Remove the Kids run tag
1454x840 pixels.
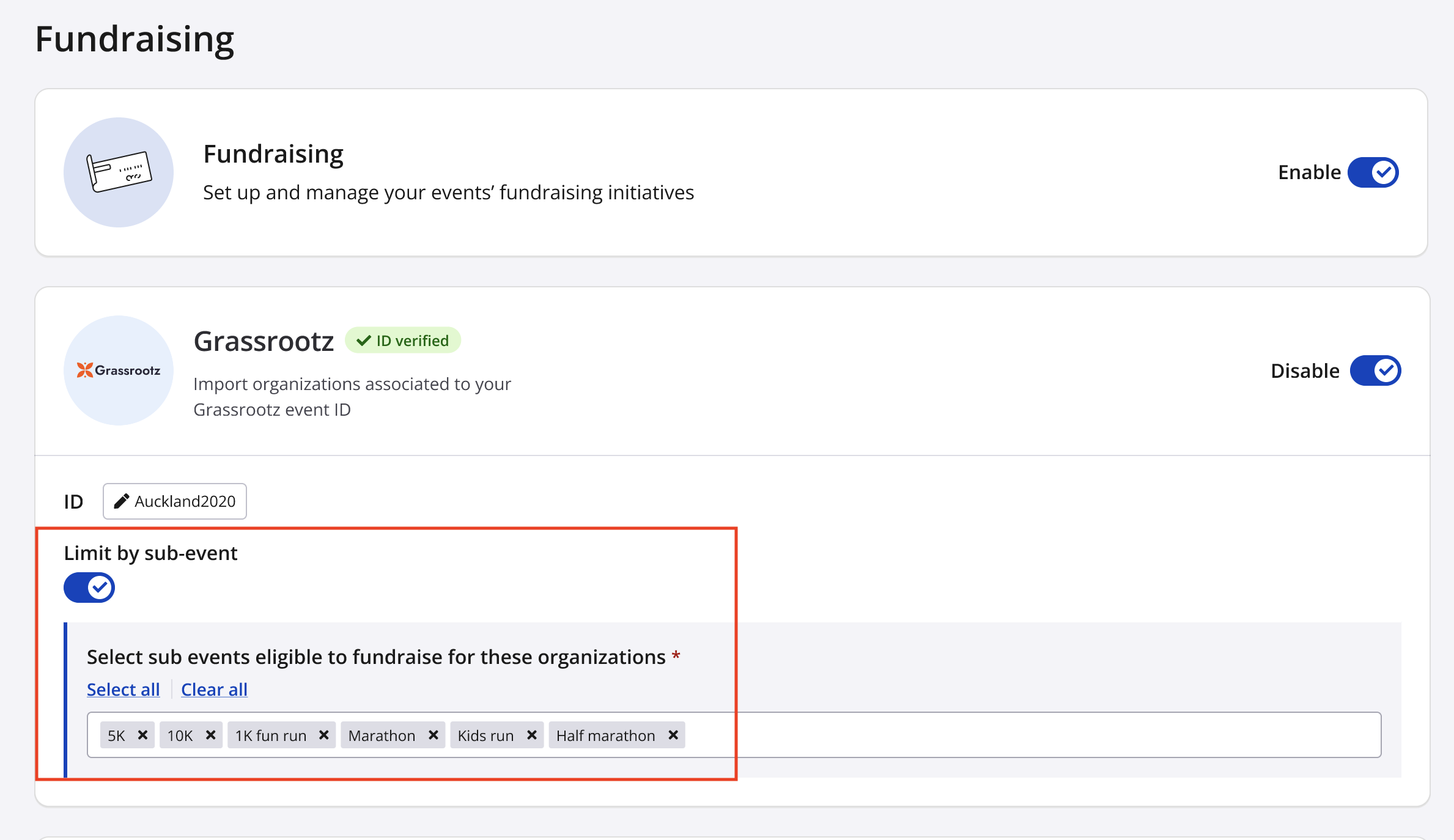pos(532,735)
